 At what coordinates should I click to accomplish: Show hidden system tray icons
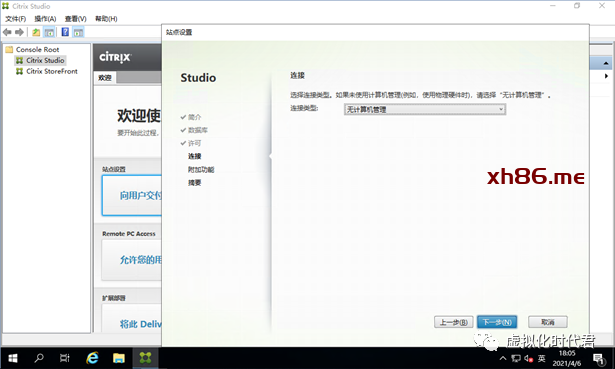[x=503, y=358]
